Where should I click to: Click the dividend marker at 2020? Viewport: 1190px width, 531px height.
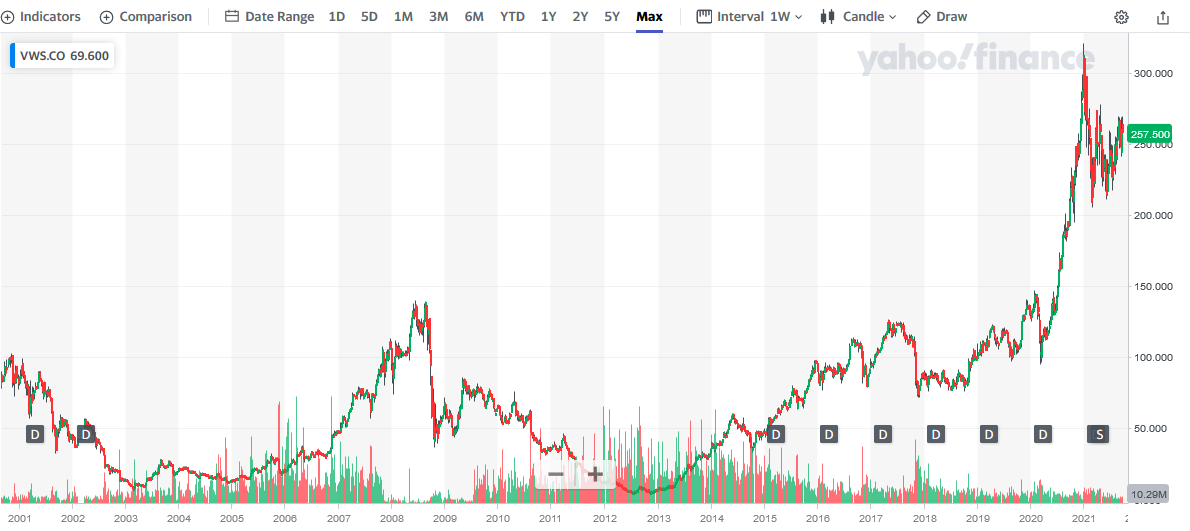[x=1044, y=434]
